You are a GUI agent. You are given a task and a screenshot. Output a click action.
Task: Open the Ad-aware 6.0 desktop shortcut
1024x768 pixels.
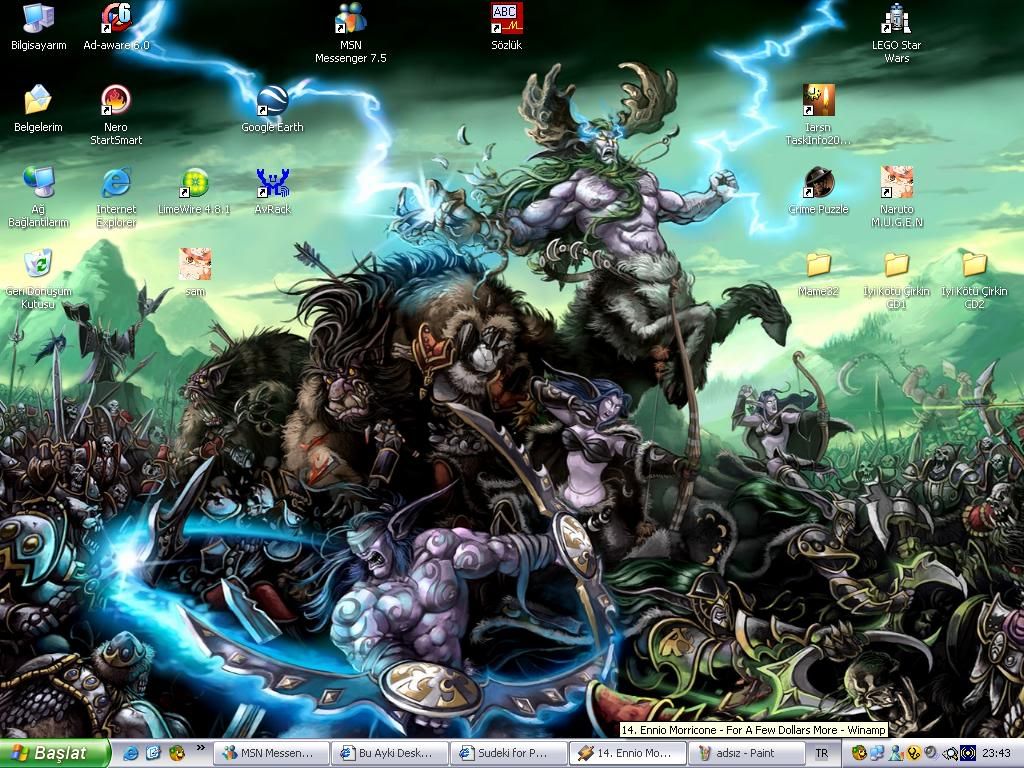click(x=116, y=19)
